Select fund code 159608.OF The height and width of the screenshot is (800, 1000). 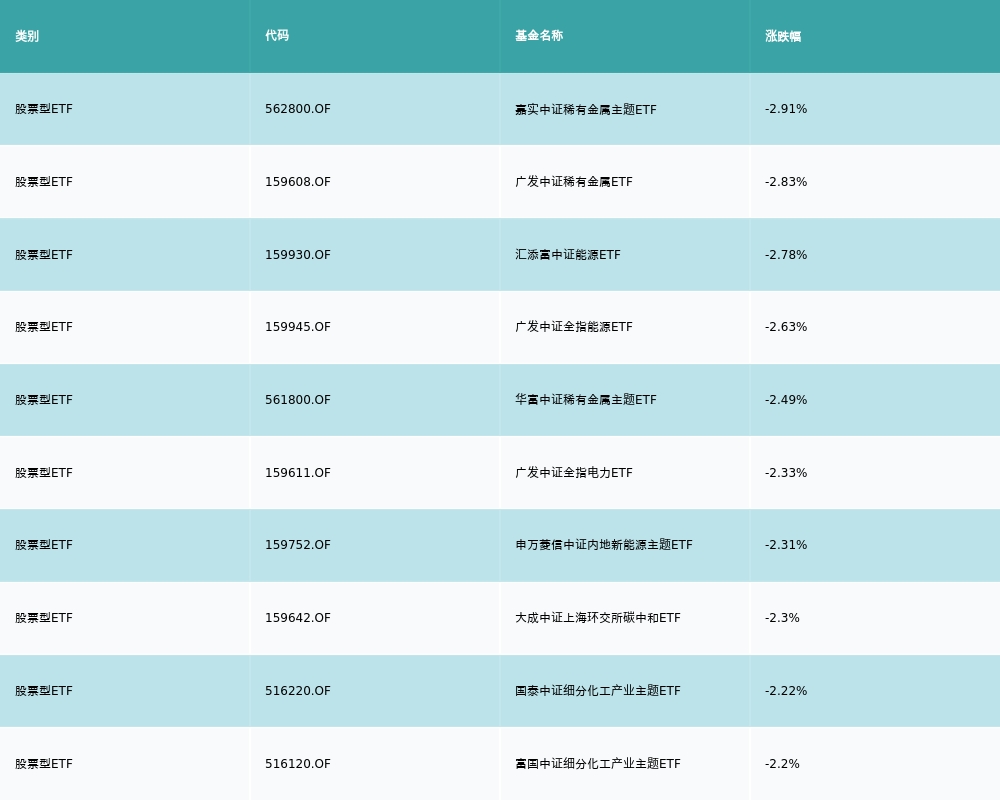pyautogui.click(x=298, y=182)
